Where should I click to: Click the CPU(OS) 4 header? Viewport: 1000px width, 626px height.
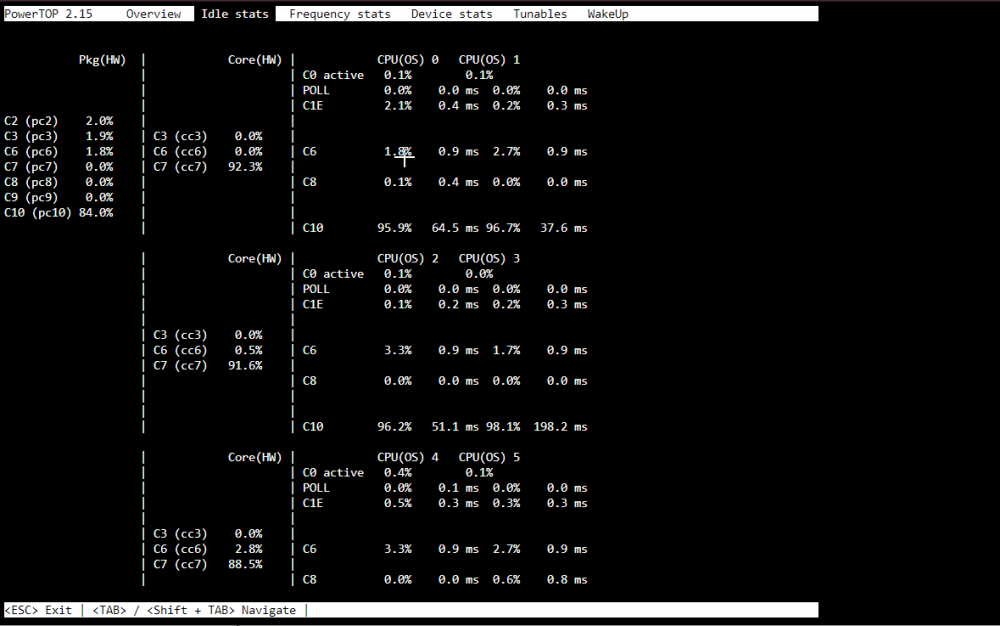408,458
